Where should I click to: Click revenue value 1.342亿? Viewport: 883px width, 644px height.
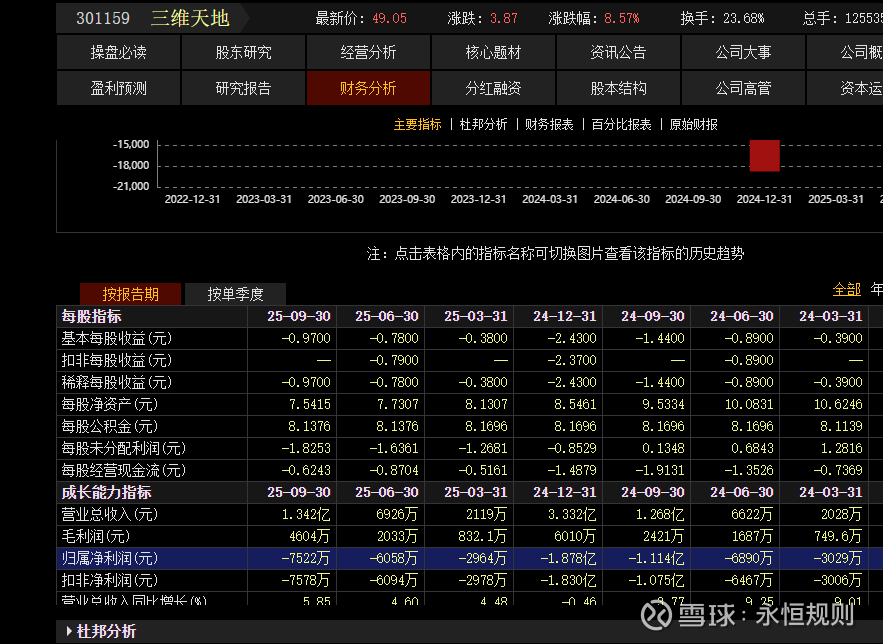pyautogui.click(x=306, y=514)
